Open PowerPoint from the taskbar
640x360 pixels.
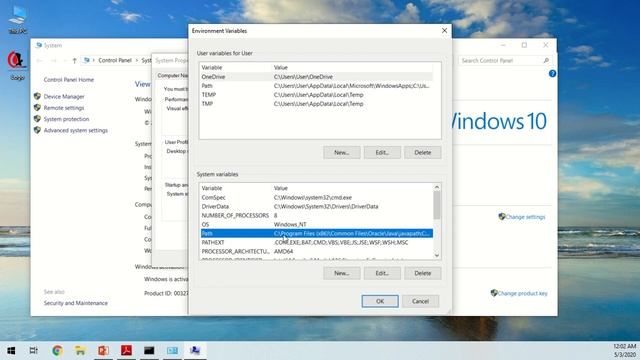click(x=103, y=351)
